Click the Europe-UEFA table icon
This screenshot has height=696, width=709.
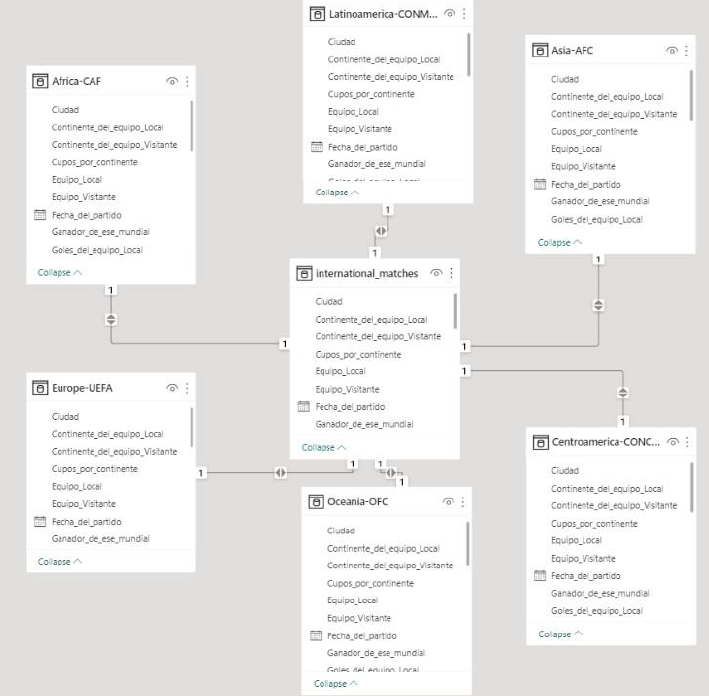pos(40,388)
